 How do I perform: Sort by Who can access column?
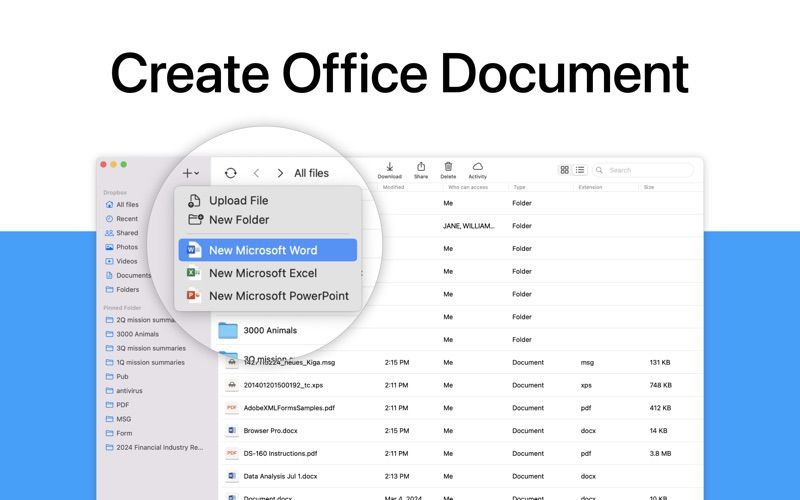[468, 187]
